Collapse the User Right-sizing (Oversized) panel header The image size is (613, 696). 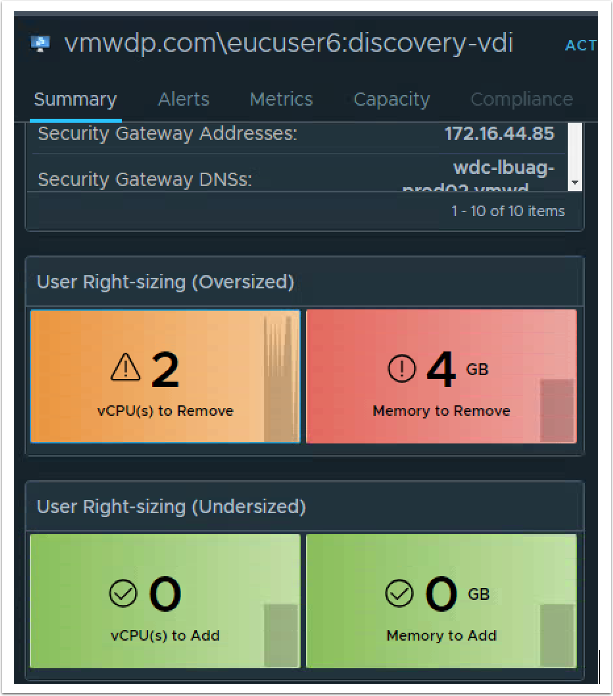pos(304,282)
